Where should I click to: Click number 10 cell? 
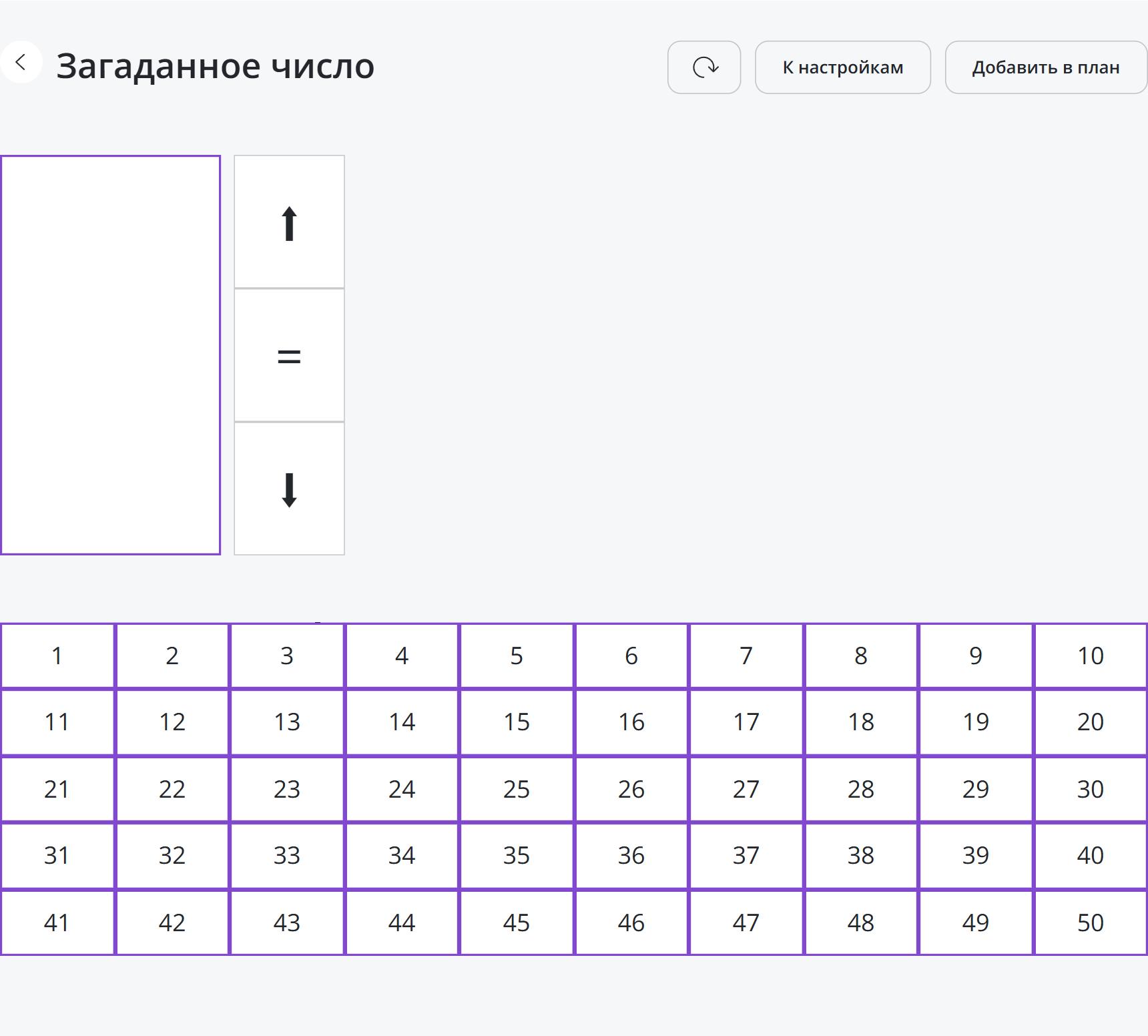tap(1091, 656)
